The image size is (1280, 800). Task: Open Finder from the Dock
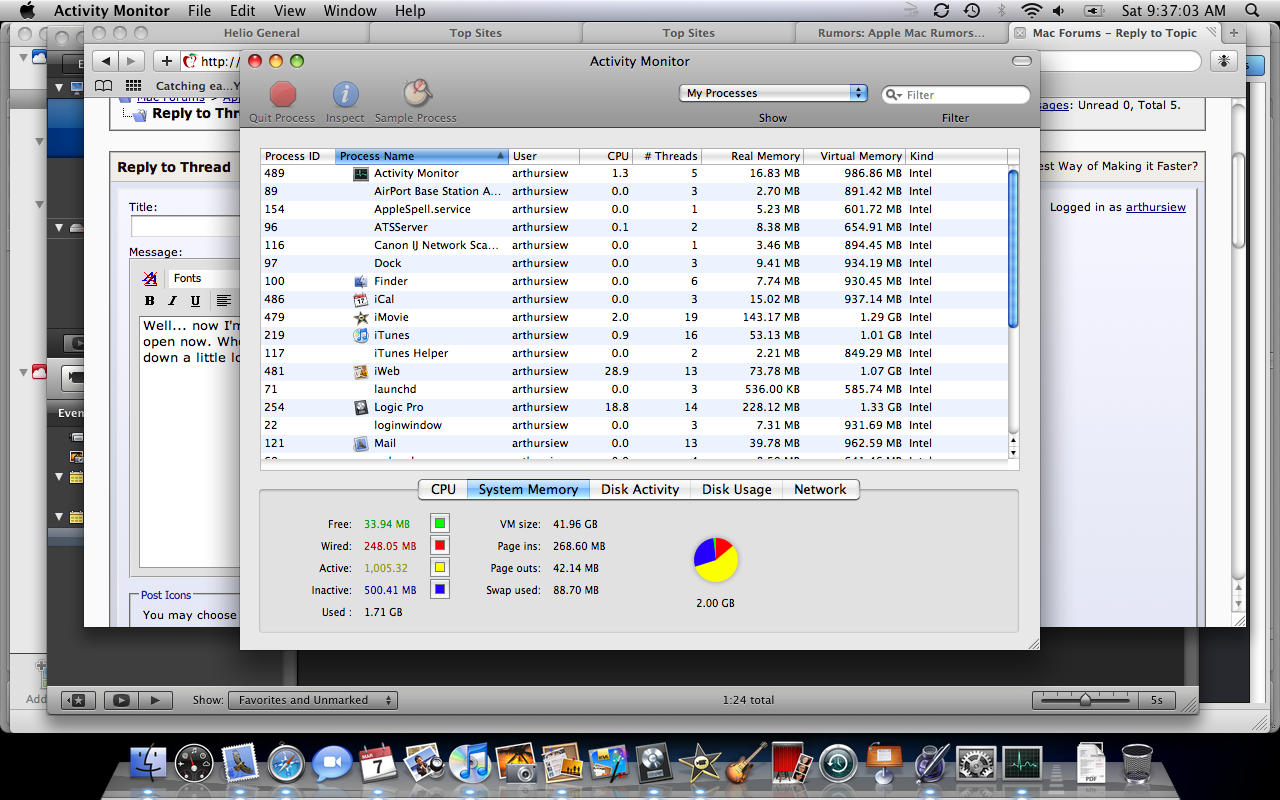[148, 764]
